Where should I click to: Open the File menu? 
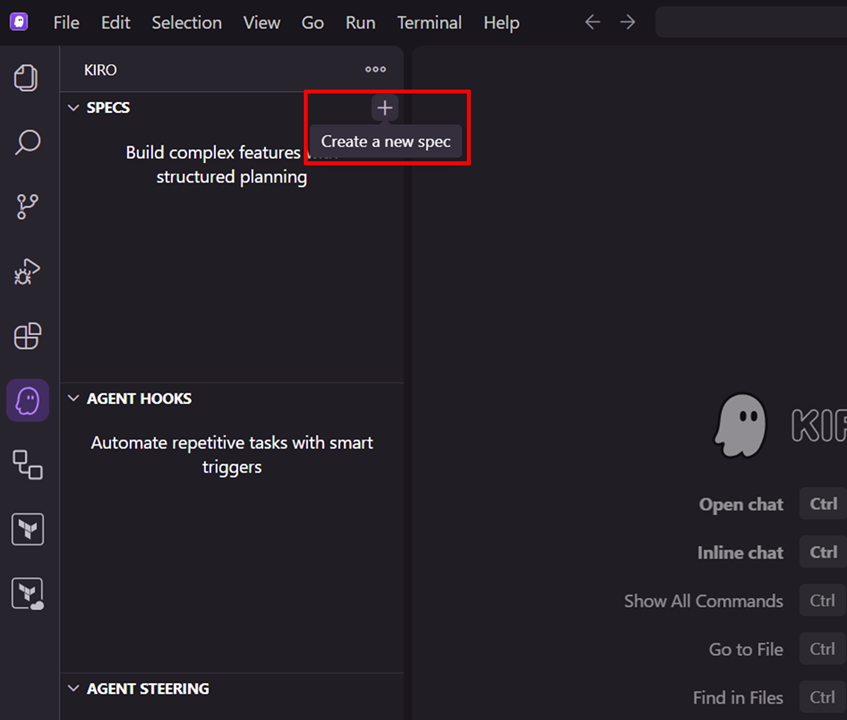coord(66,23)
